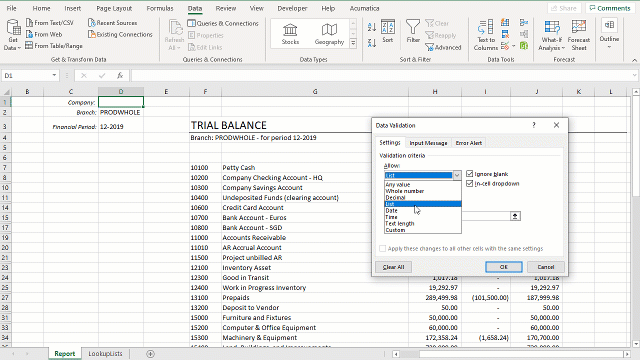Collapse the ribbon with the chevron

[634, 60]
